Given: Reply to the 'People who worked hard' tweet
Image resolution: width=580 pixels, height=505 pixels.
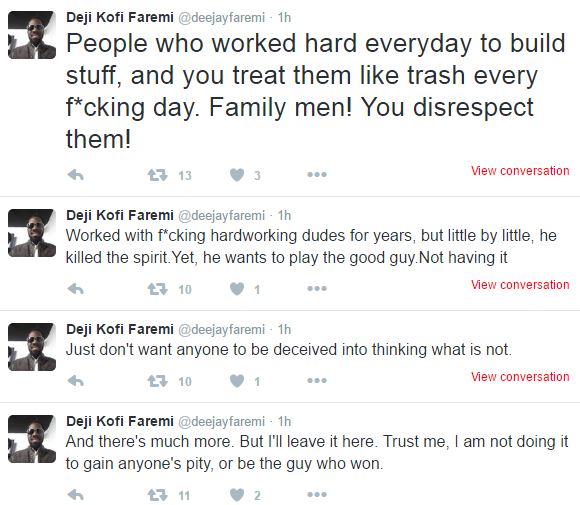Looking at the screenshot, I should coord(76,175).
